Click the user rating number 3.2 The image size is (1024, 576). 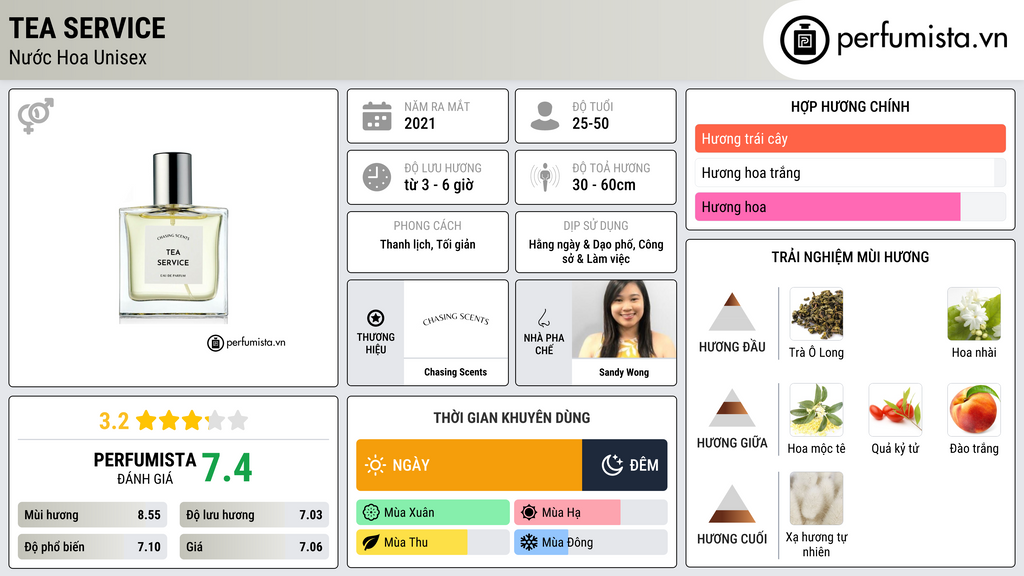point(114,421)
